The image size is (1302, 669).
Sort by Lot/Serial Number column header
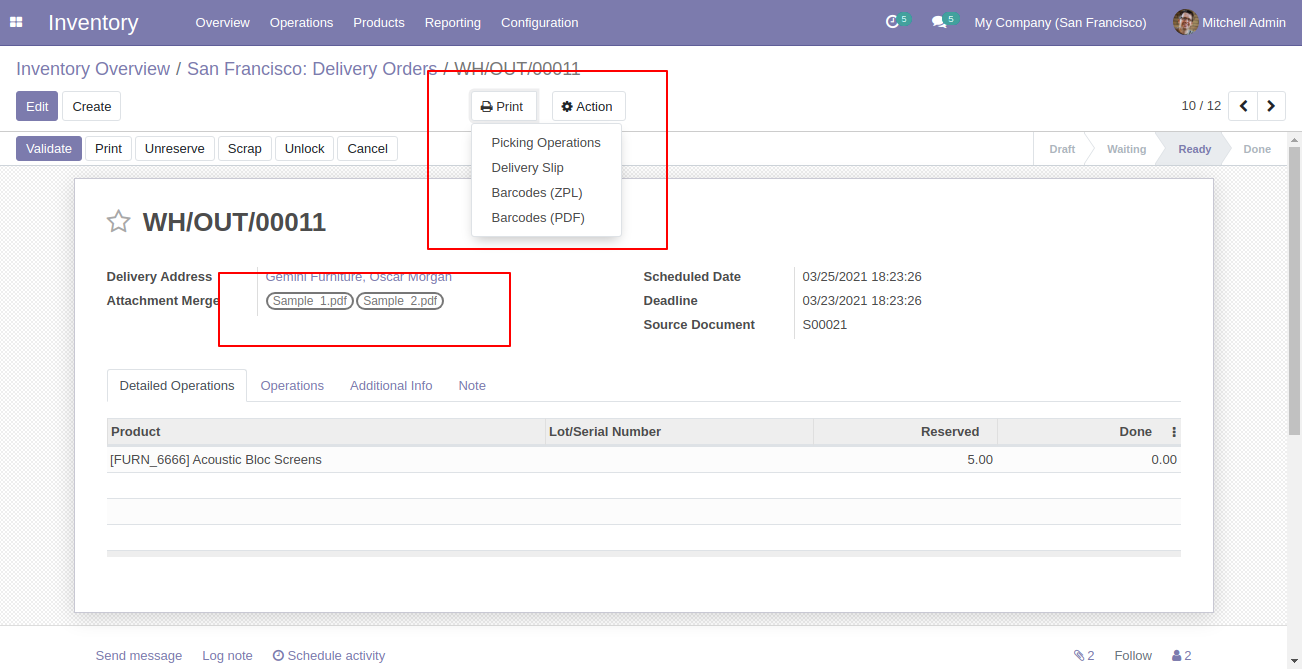pos(679,432)
